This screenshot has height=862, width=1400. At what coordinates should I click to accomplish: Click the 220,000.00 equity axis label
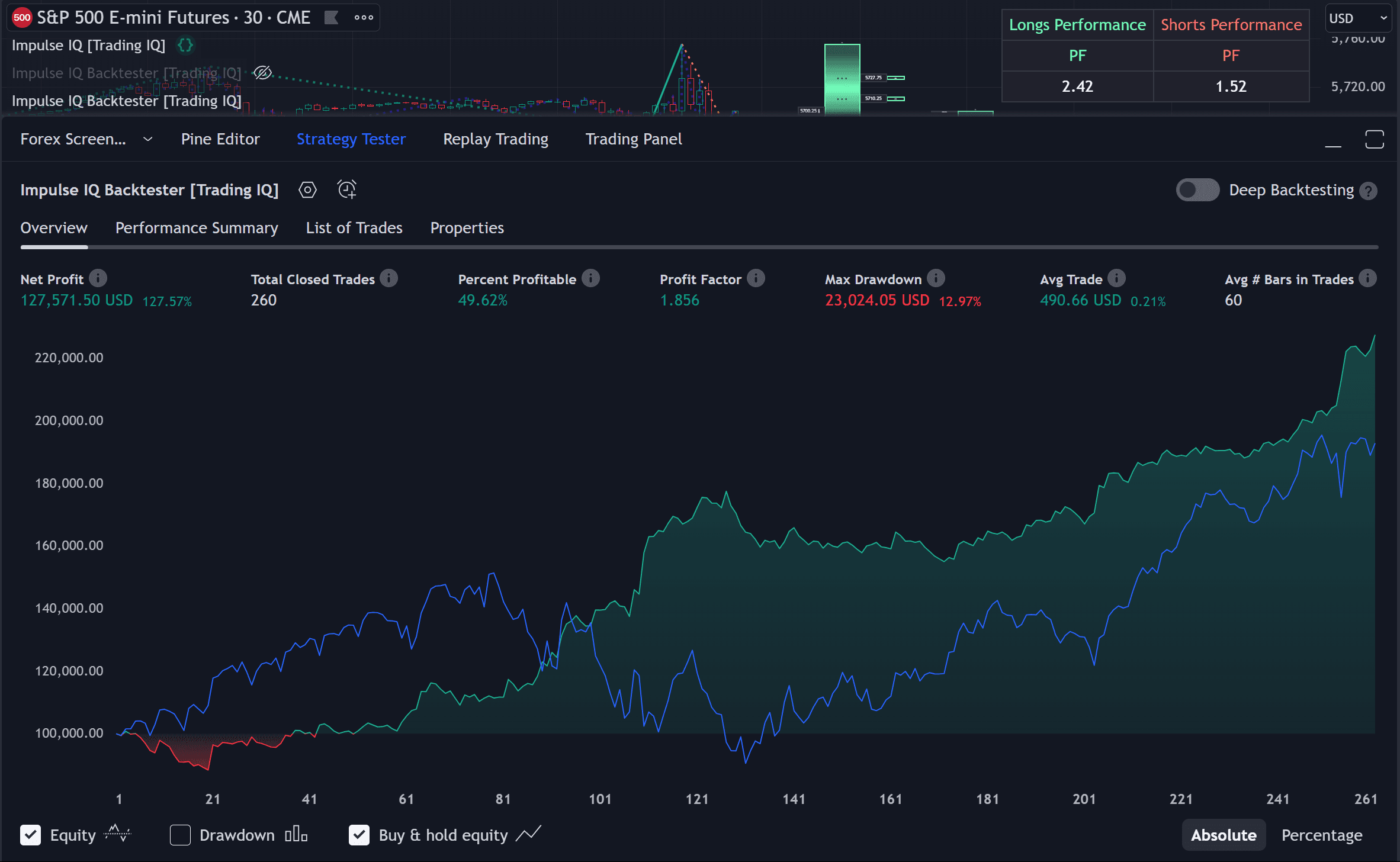click(x=69, y=358)
